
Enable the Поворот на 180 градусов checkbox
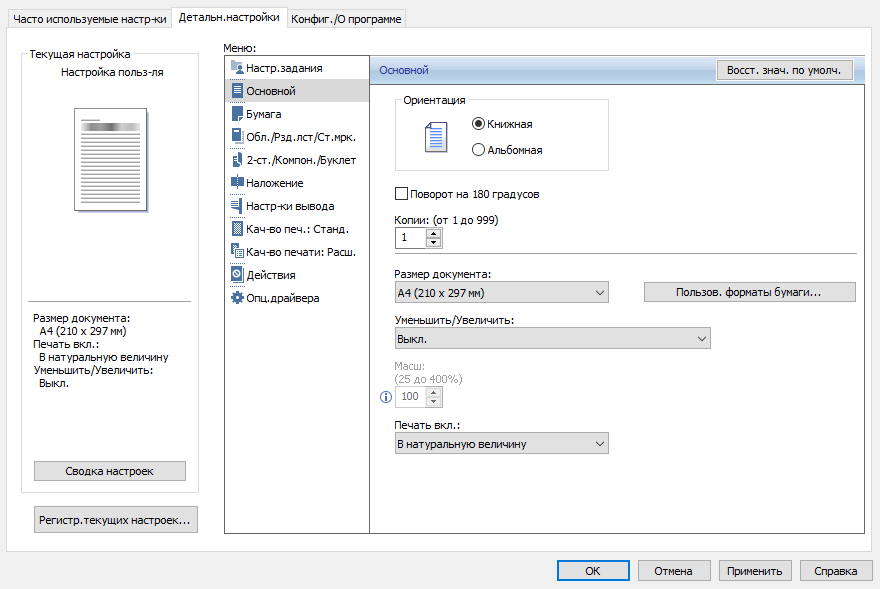pyautogui.click(x=403, y=194)
